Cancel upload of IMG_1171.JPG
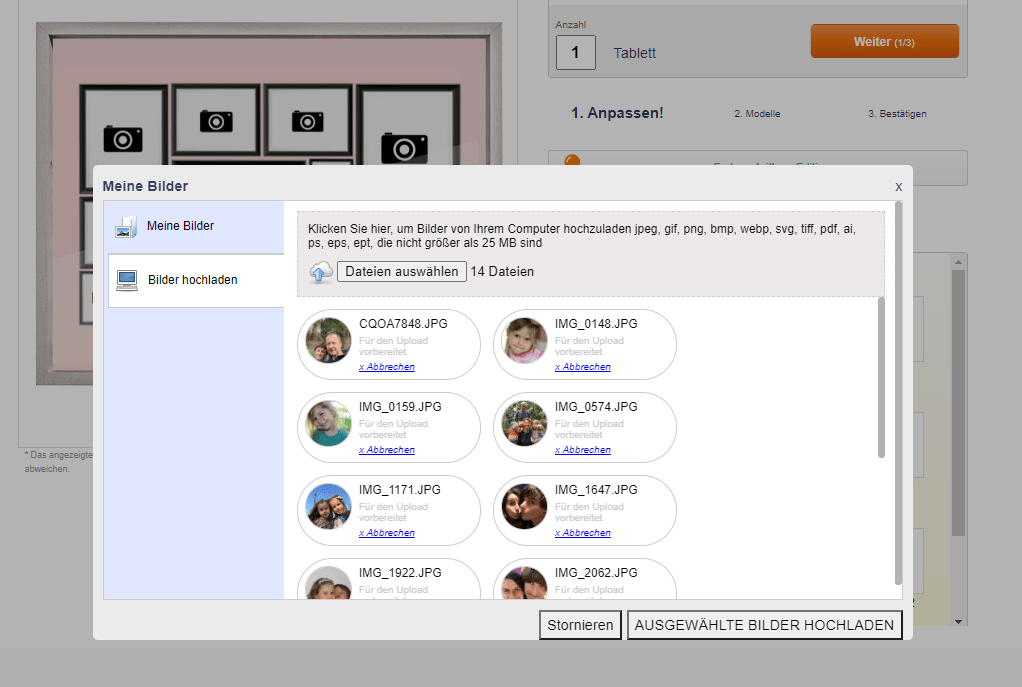Viewport: 1022px width, 687px height. pos(387,533)
